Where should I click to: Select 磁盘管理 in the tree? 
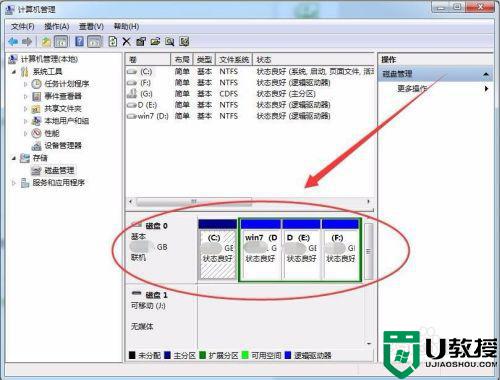[59, 171]
